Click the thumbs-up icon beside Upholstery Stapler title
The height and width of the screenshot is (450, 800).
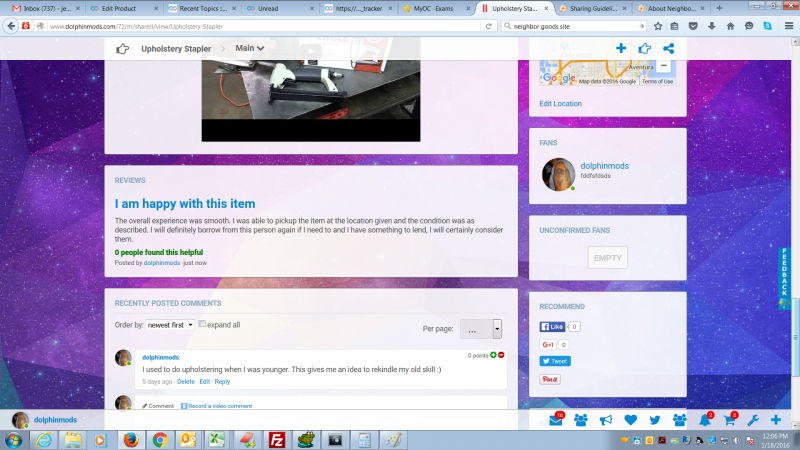tap(122, 48)
